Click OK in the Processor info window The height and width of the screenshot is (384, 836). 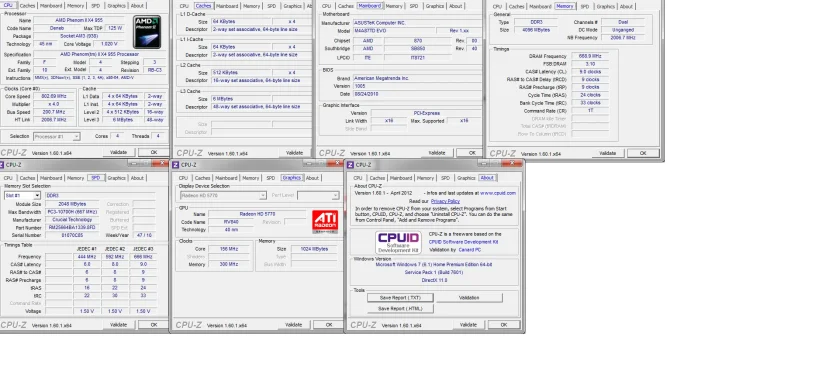(154, 153)
